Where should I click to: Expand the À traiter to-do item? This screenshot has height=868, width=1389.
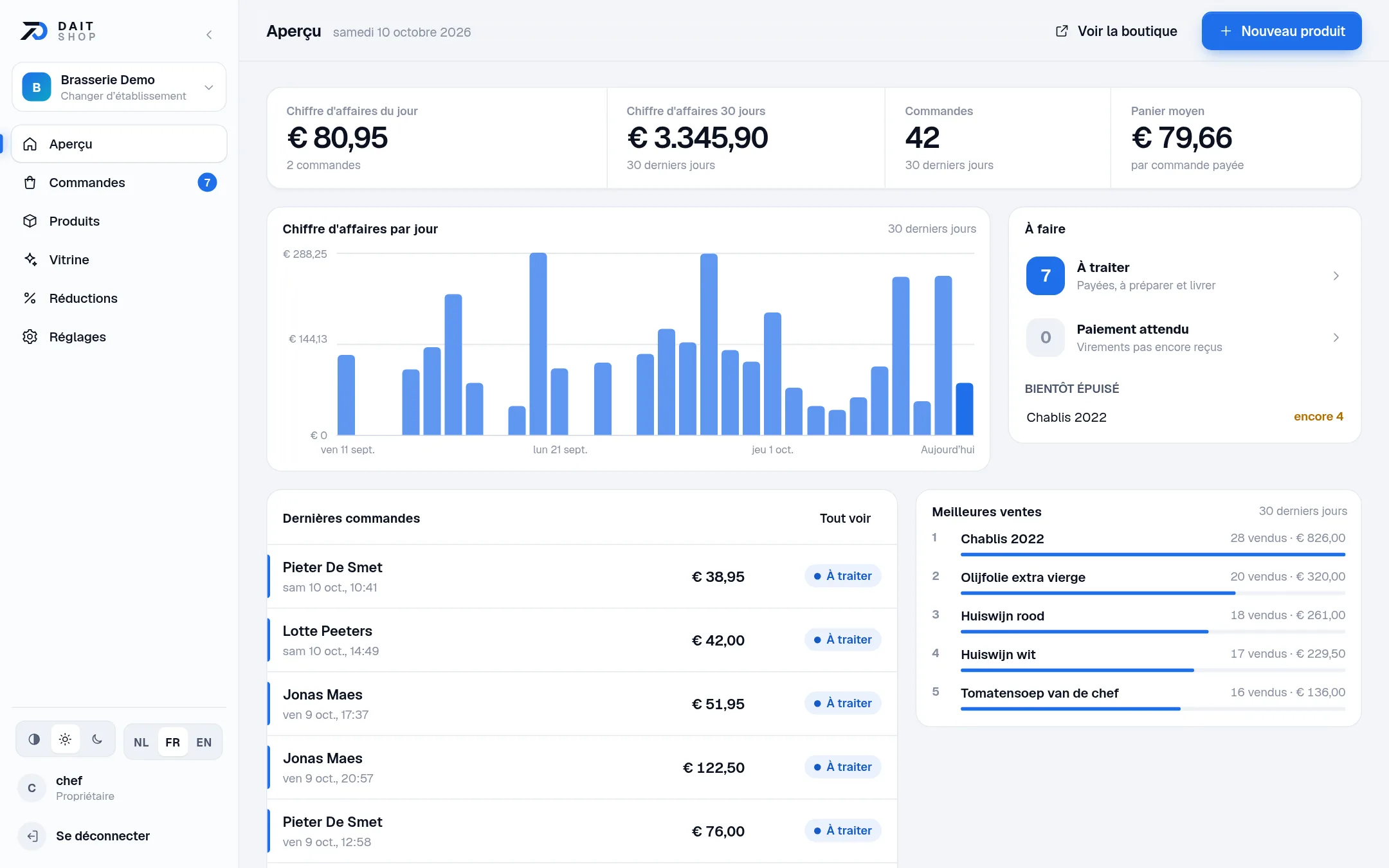coord(1185,276)
